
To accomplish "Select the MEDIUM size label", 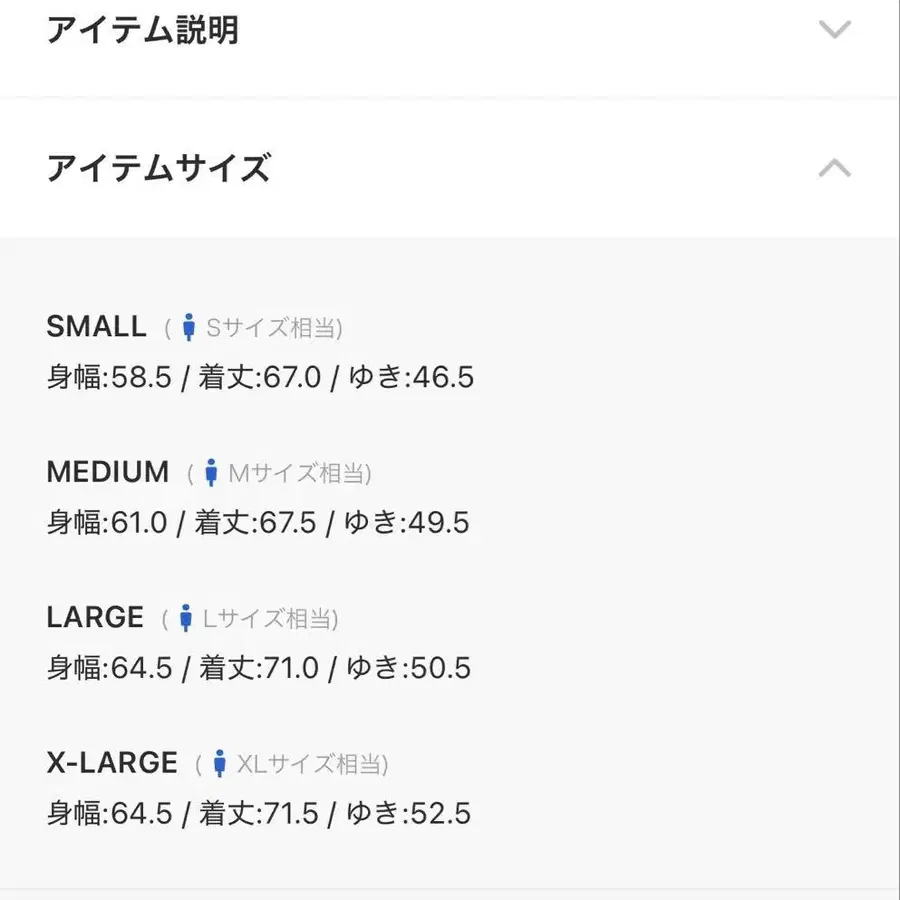I will click(x=108, y=472).
